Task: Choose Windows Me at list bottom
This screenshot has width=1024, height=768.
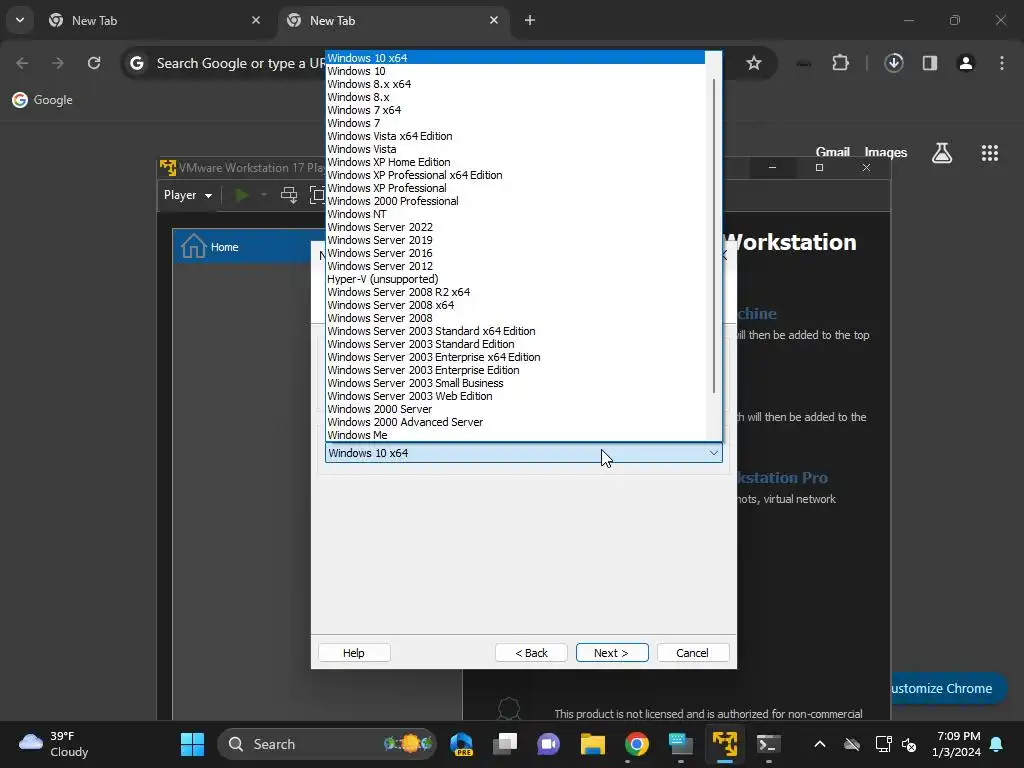Action: coord(515,435)
